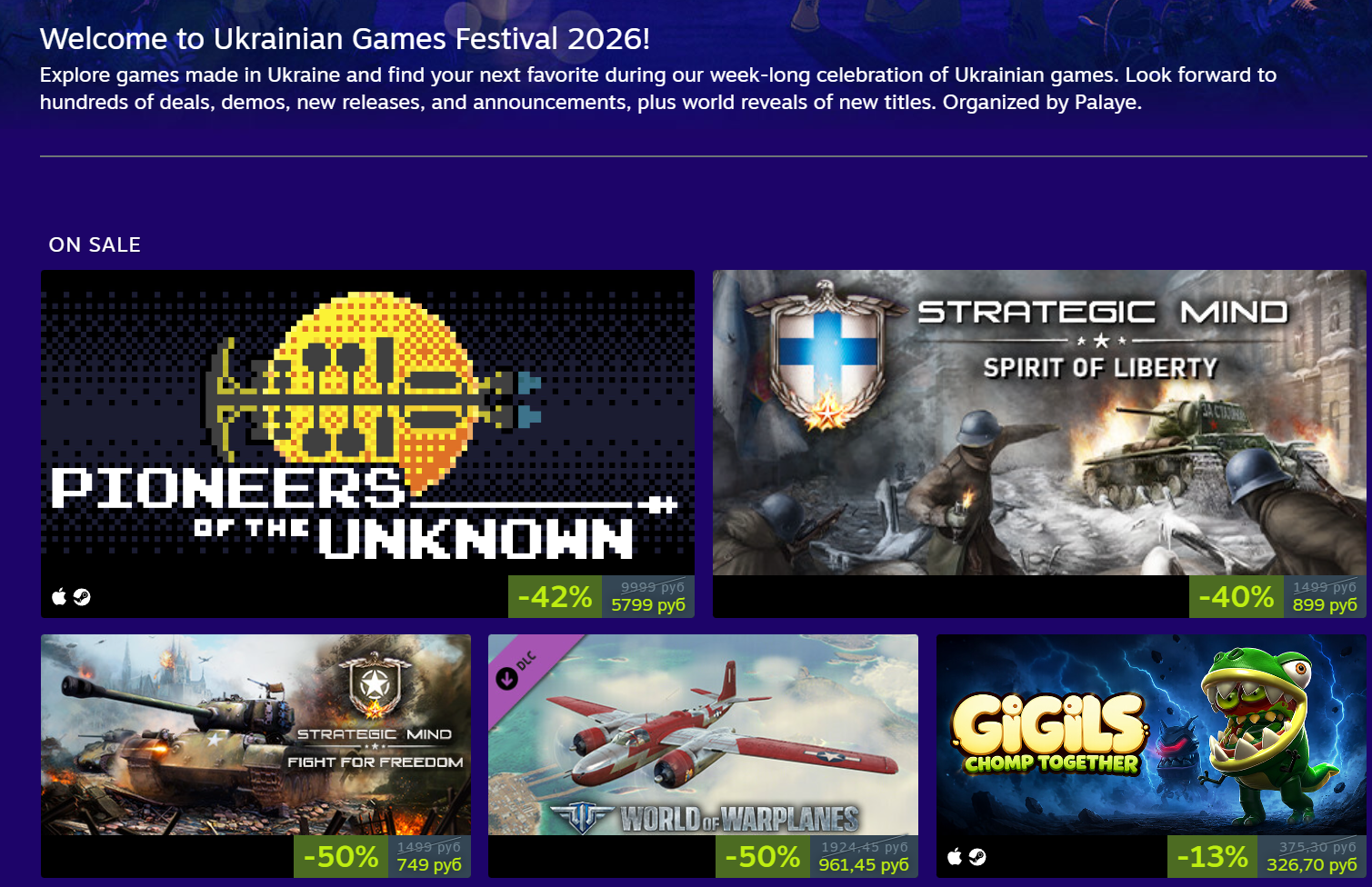This screenshot has width=1372, height=887.
Task: Click the Steam icon on Pioneers of the Unknown
Action: (82, 596)
